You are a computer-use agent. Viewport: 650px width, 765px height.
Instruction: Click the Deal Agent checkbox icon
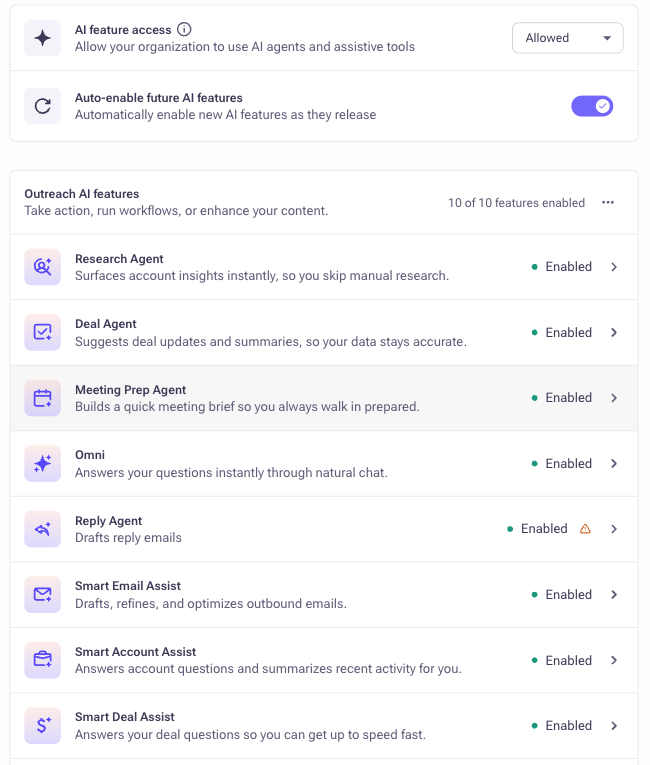point(42,332)
